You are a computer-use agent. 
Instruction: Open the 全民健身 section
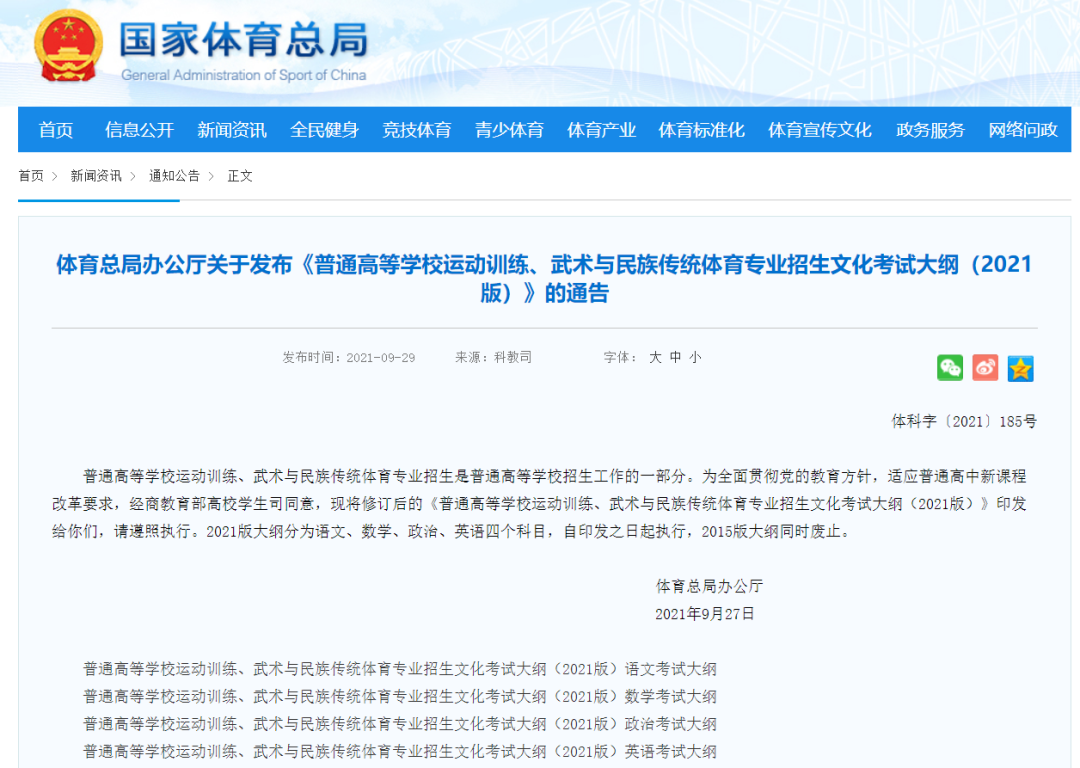(324, 129)
